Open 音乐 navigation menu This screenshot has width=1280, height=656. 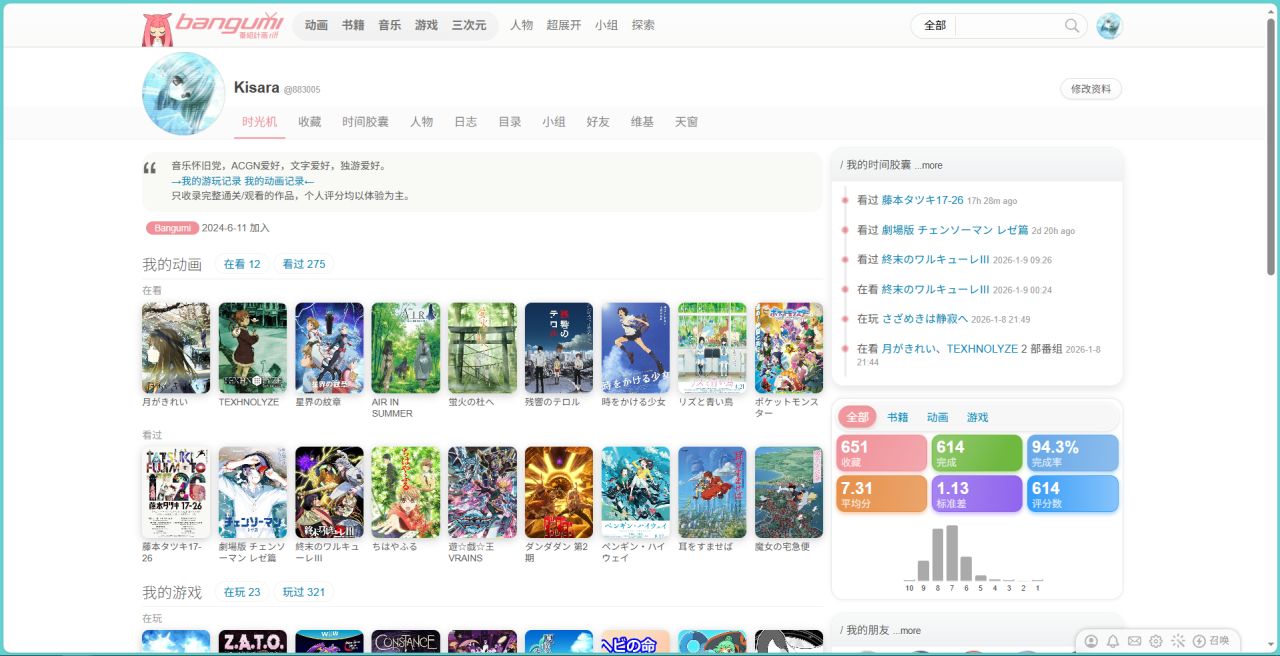[x=390, y=25]
